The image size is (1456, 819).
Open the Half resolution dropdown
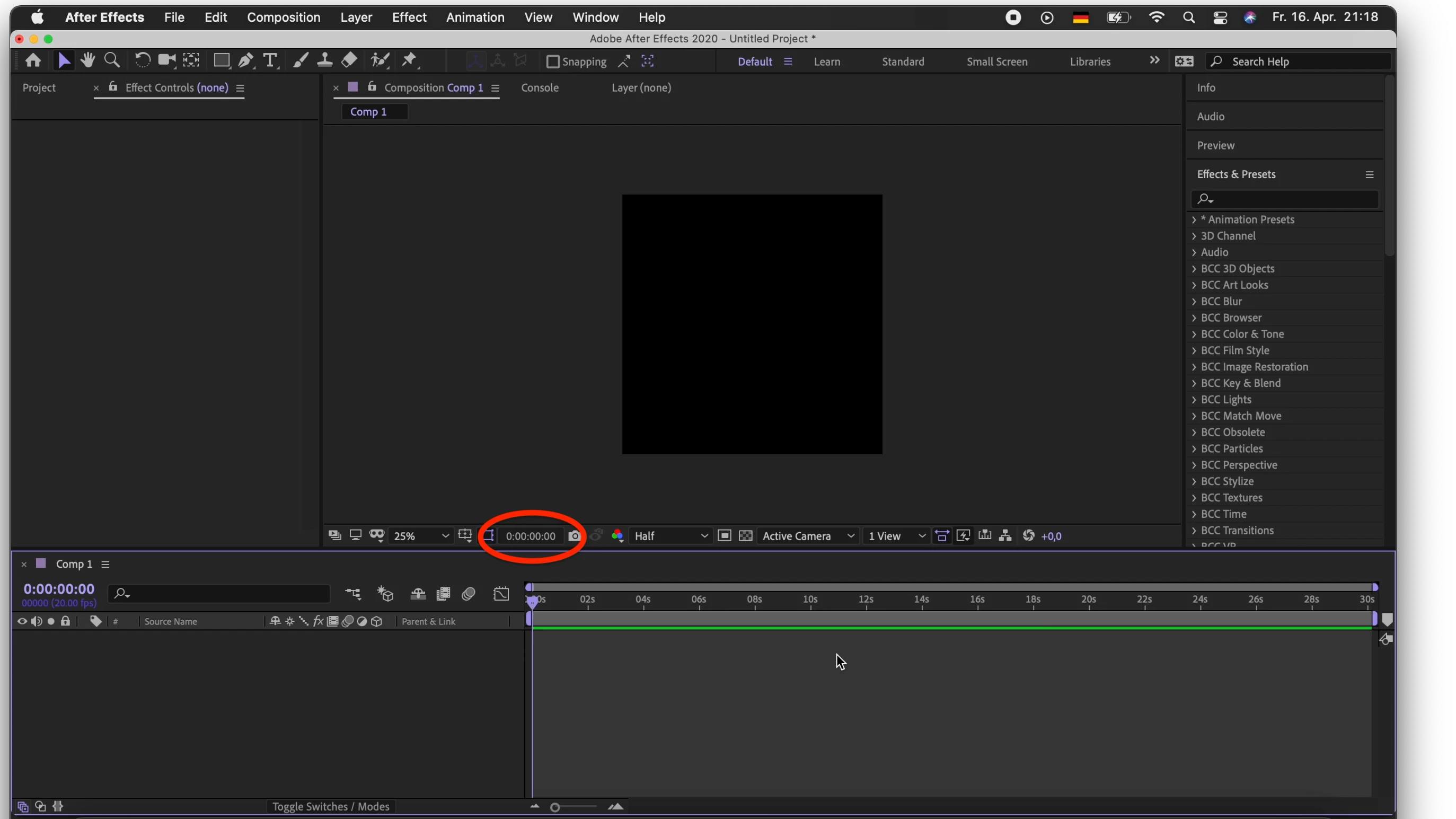click(670, 536)
